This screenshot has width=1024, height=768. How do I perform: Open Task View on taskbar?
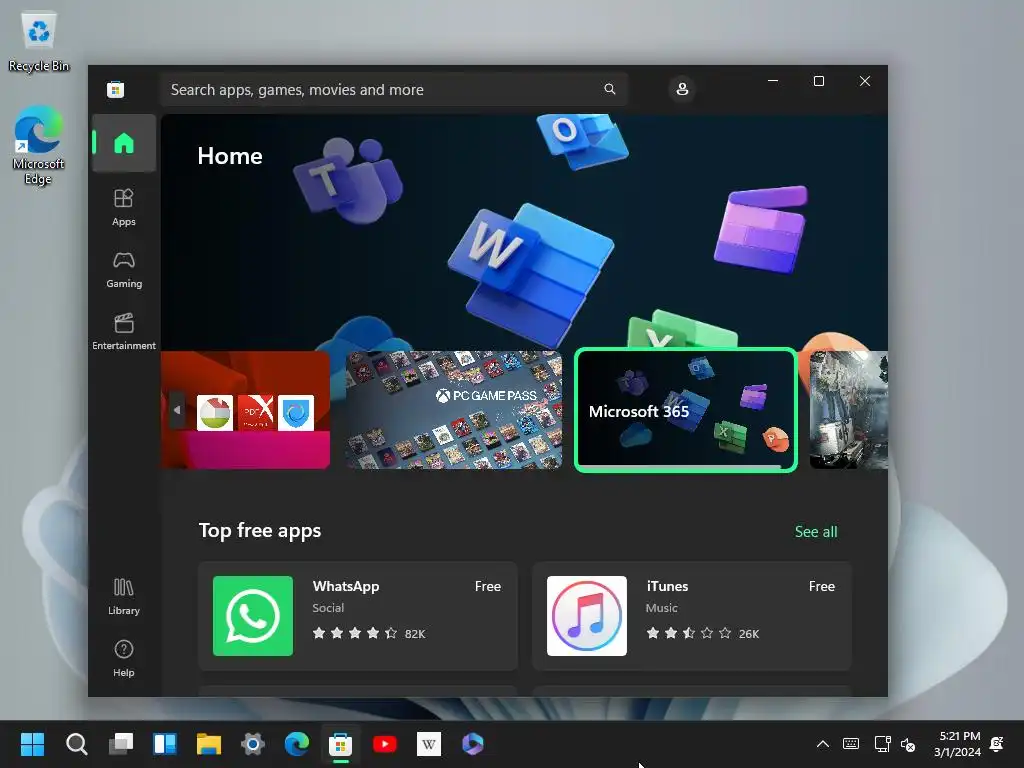pyautogui.click(x=121, y=744)
